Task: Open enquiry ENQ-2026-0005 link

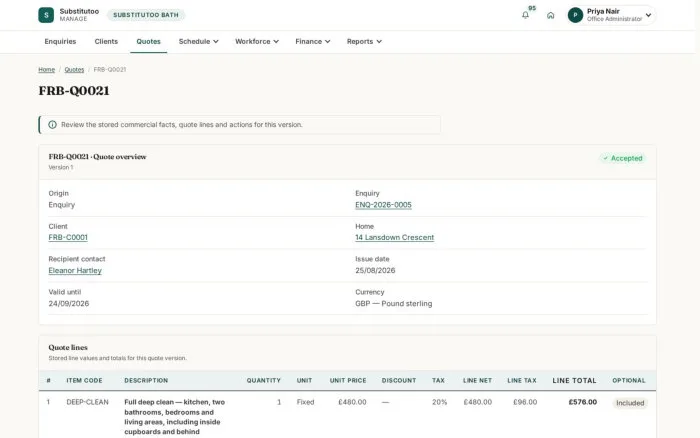Action: pyautogui.click(x=383, y=205)
